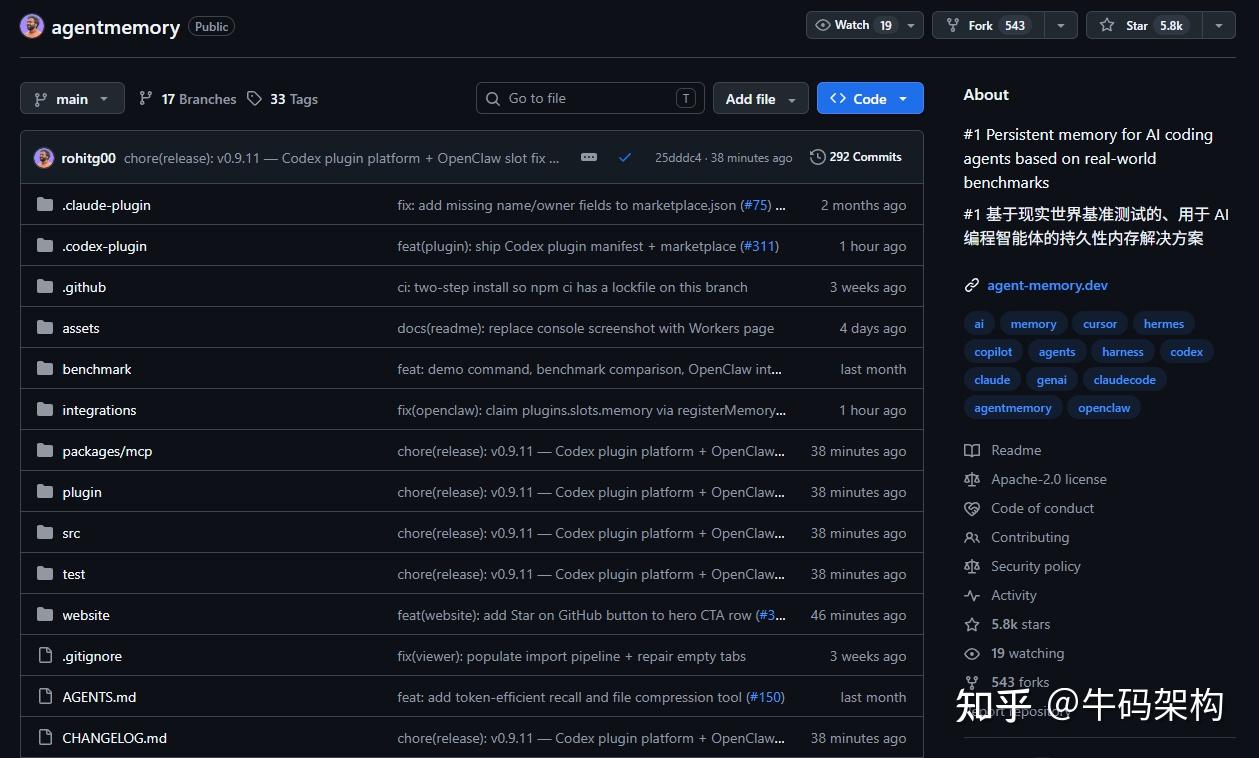Open the Star lists dropdown arrow
The image size is (1259, 758).
(x=1218, y=25)
